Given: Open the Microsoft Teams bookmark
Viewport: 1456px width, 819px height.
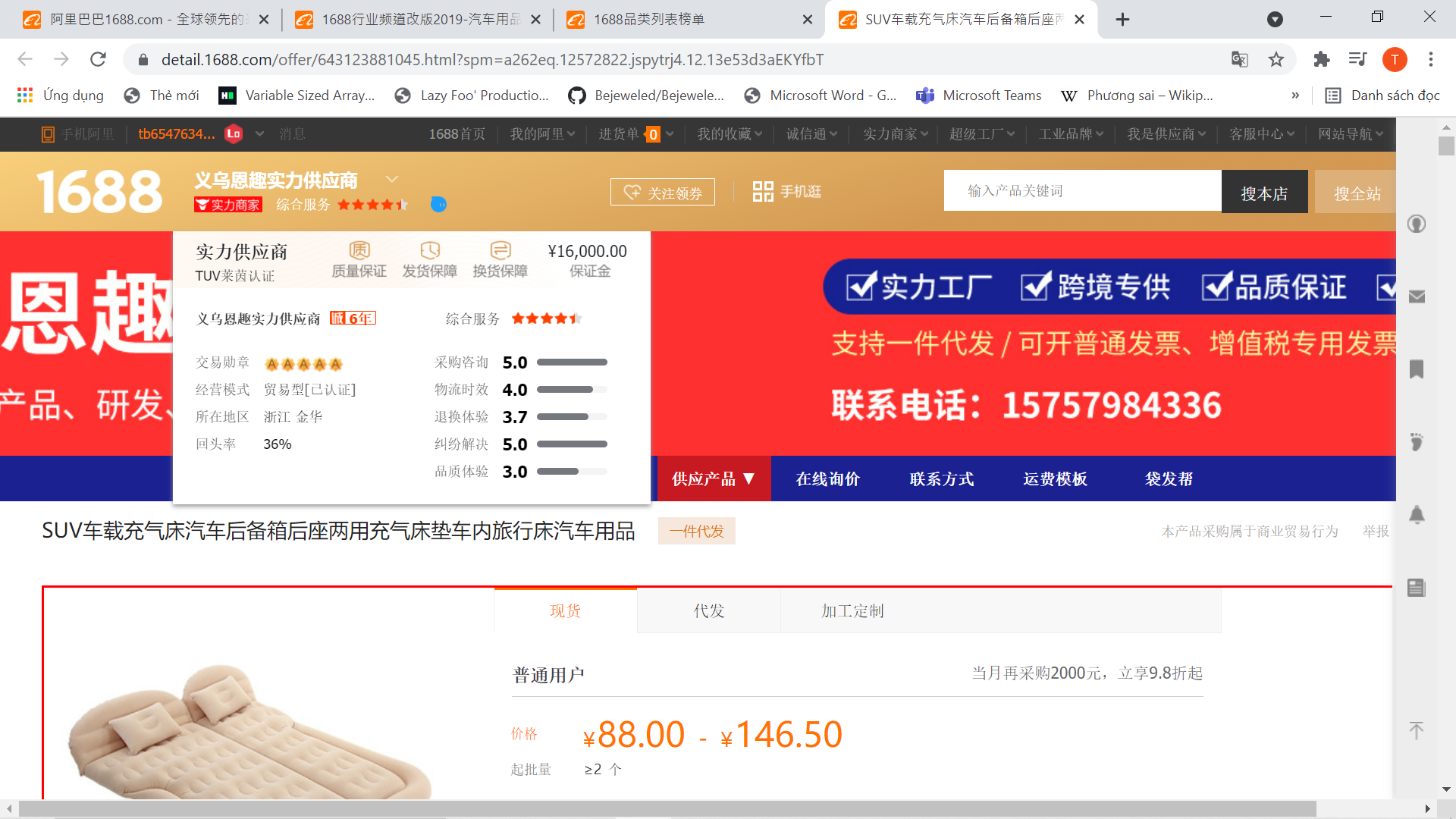Looking at the screenshot, I should [x=979, y=96].
